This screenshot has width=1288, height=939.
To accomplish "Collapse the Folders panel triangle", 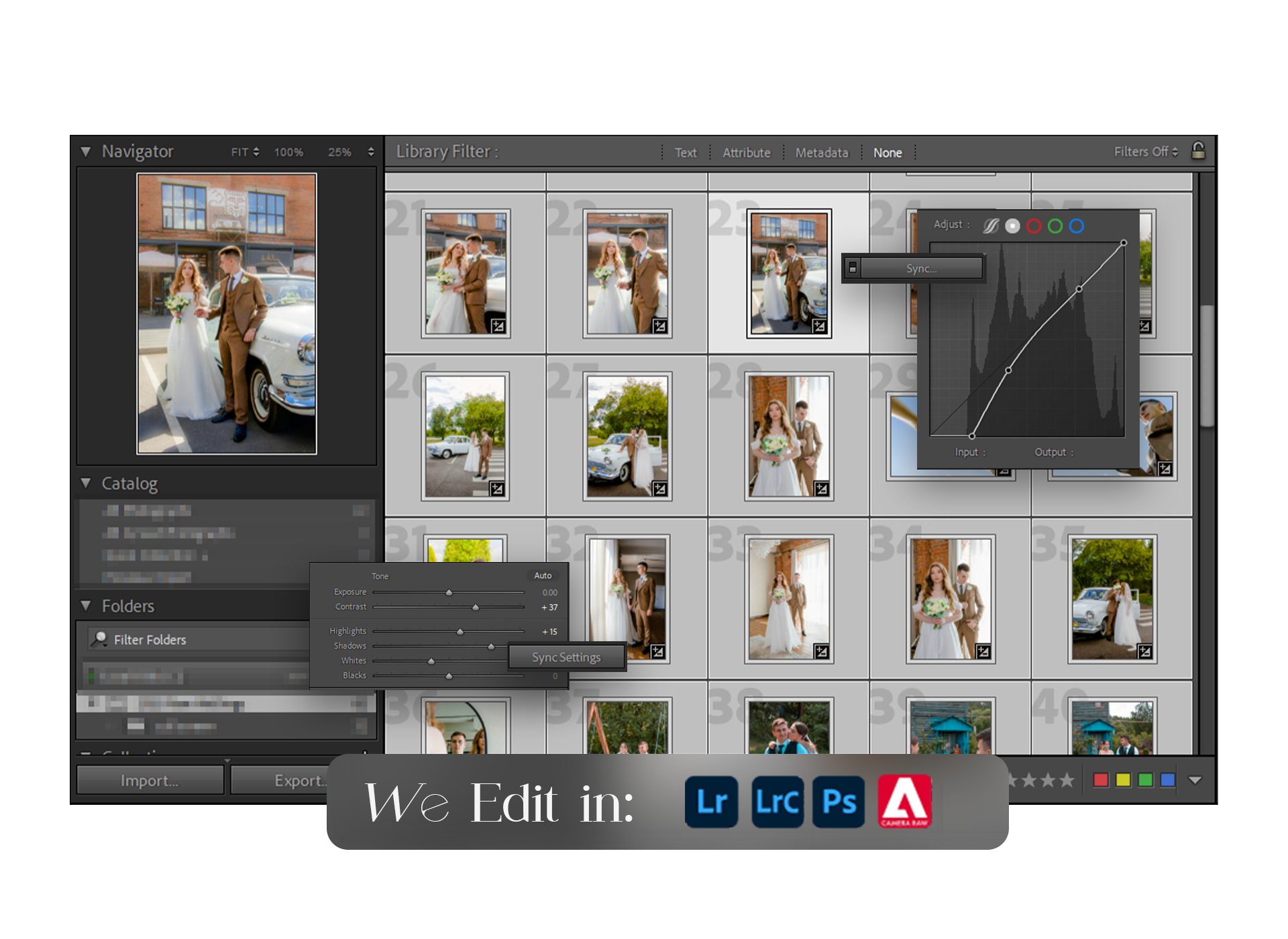I will pos(86,606).
